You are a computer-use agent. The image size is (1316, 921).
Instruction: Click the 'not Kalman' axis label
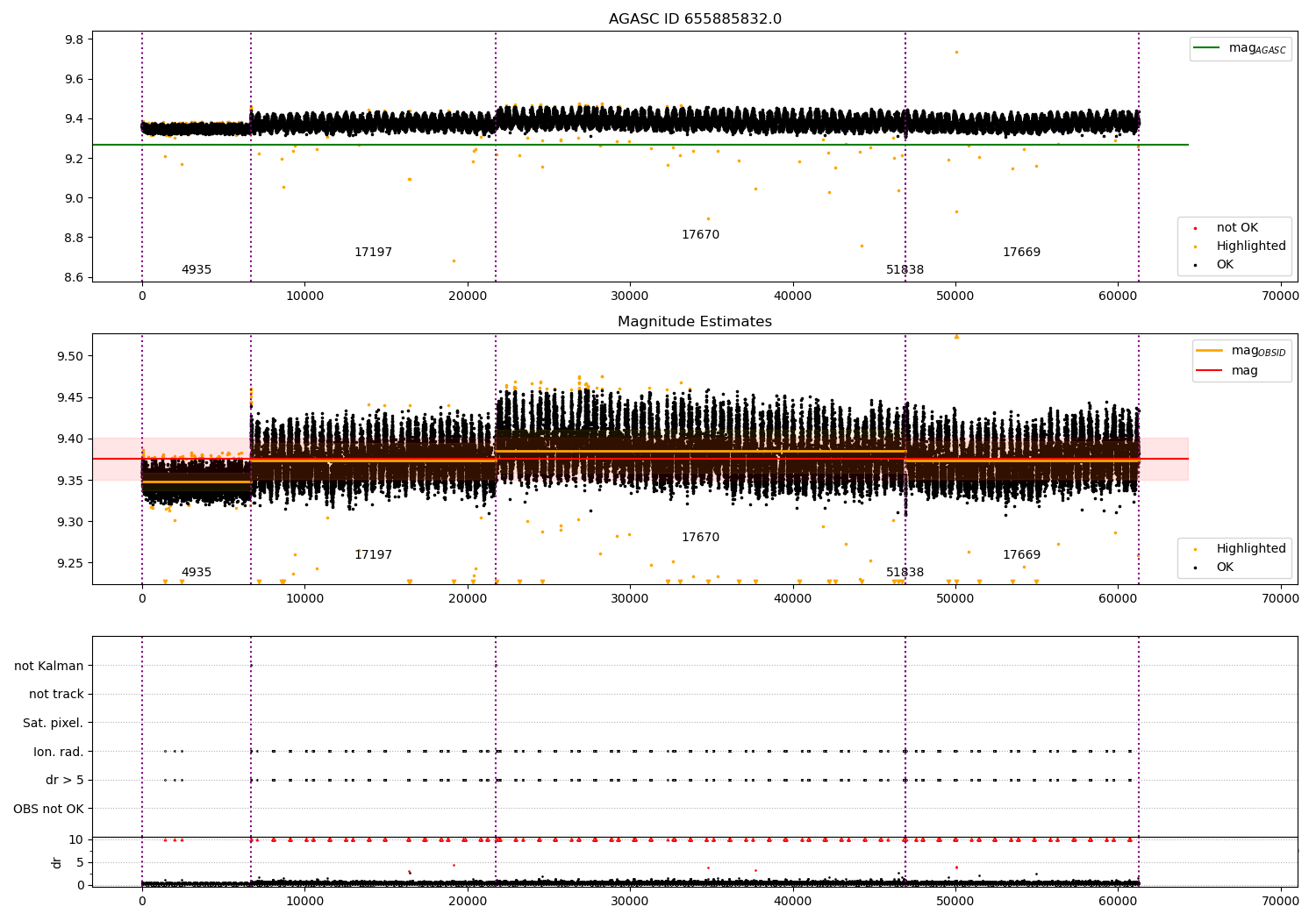(49, 666)
